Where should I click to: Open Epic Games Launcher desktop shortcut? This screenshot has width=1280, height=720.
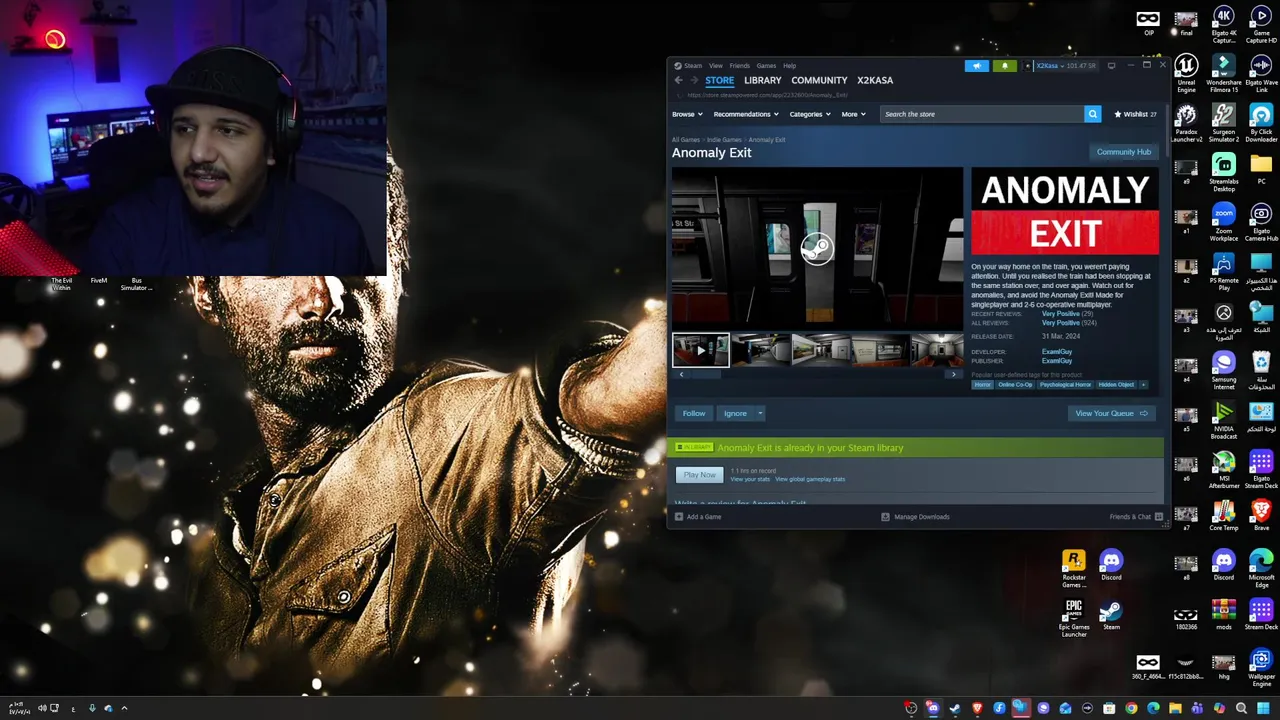coord(1074,618)
